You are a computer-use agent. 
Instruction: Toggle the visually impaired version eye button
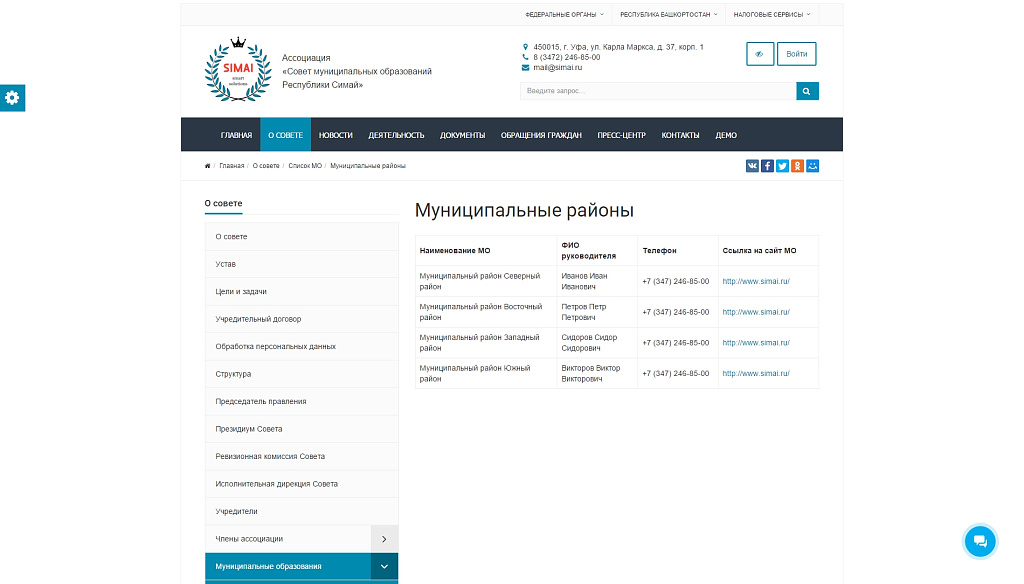(x=760, y=53)
